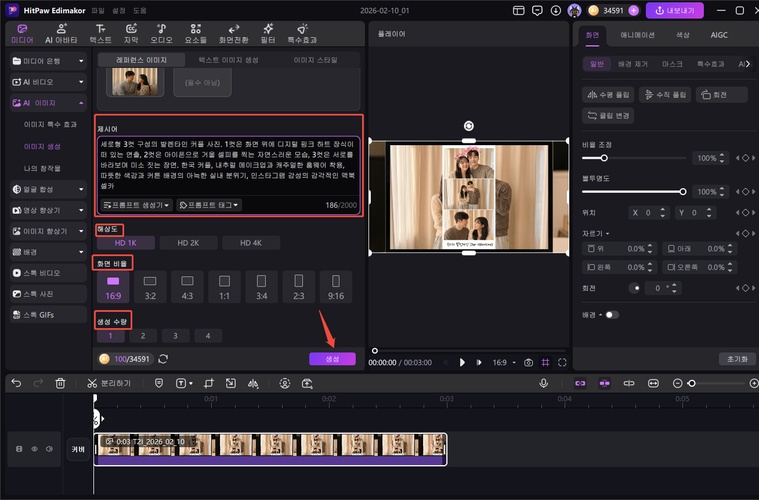Open the 애니메이션 tab

(638, 35)
